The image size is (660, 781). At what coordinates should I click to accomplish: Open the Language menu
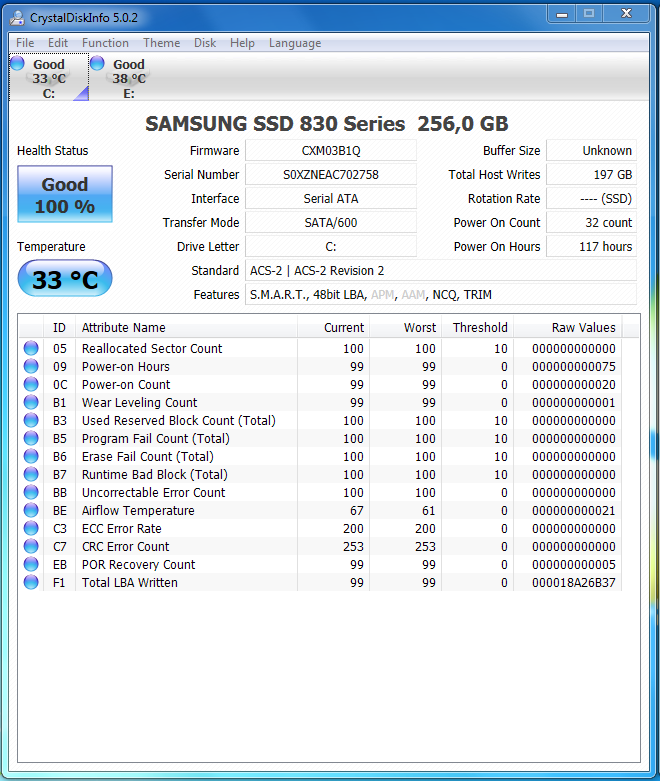(x=295, y=43)
